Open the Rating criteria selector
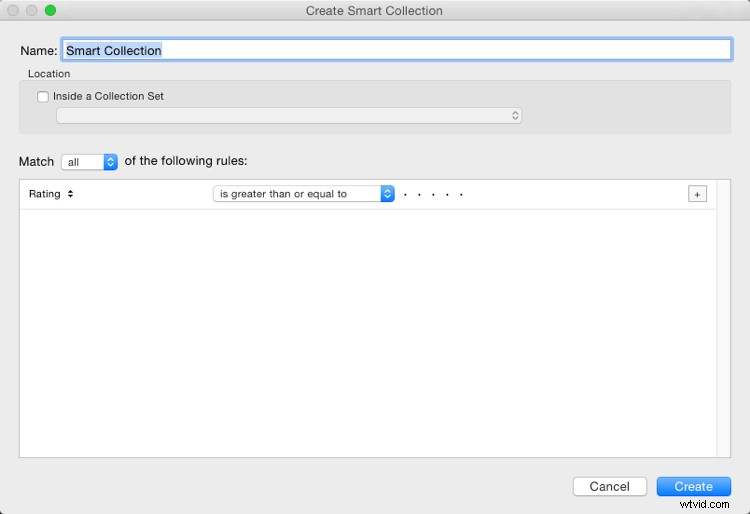 tap(51, 194)
